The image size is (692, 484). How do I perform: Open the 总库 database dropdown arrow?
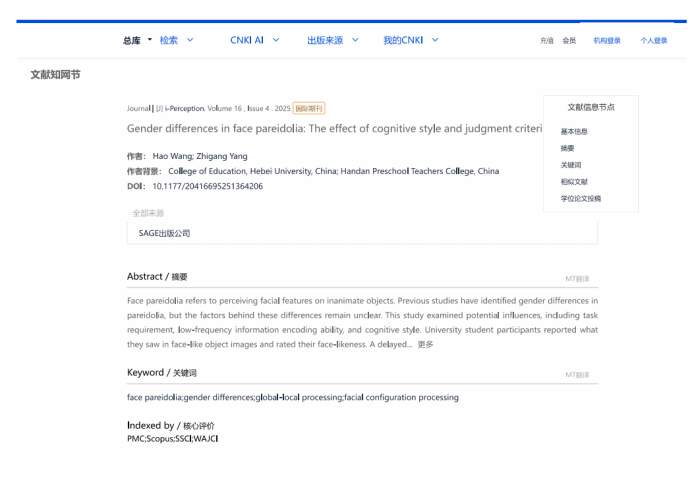tap(150, 40)
